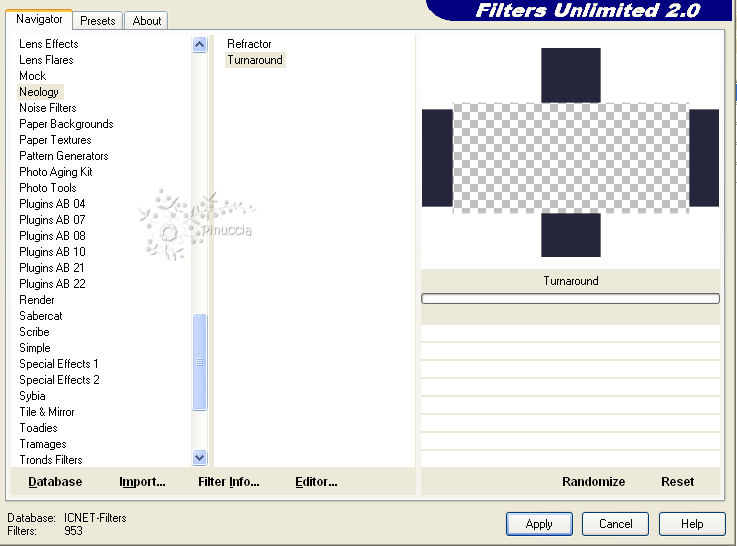
Task: Choose the Refractor filter
Action: (x=249, y=44)
